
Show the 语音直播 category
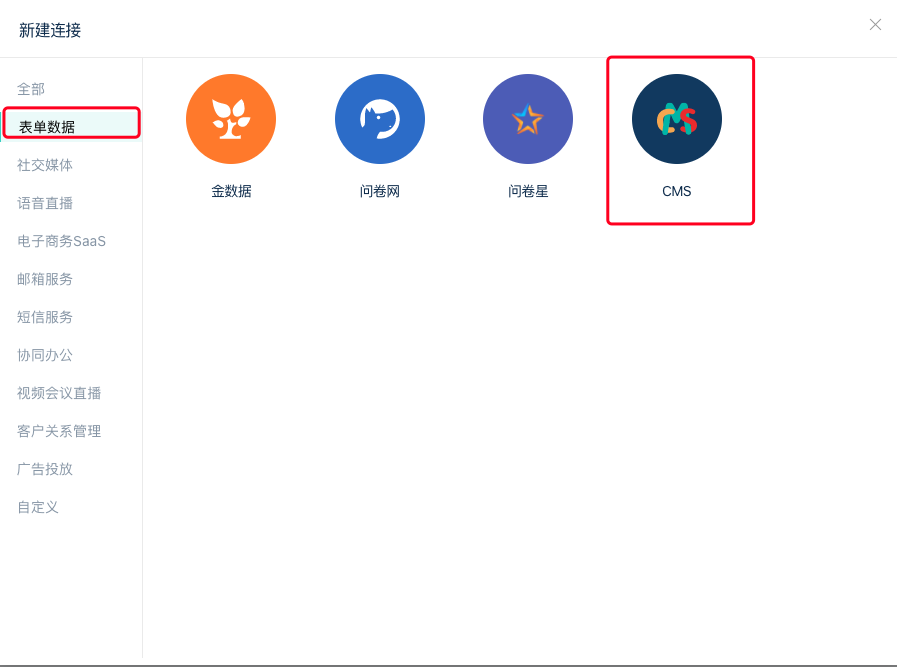point(45,203)
